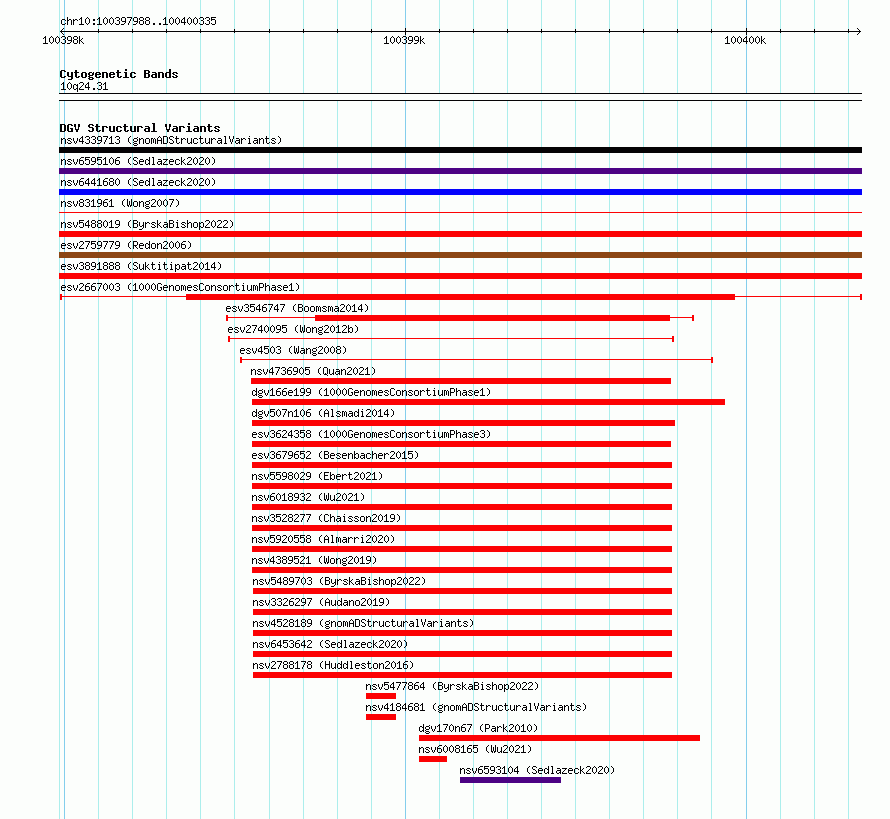Click the 100399k ruler tick label

pyautogui.click(x=404, y=41)
